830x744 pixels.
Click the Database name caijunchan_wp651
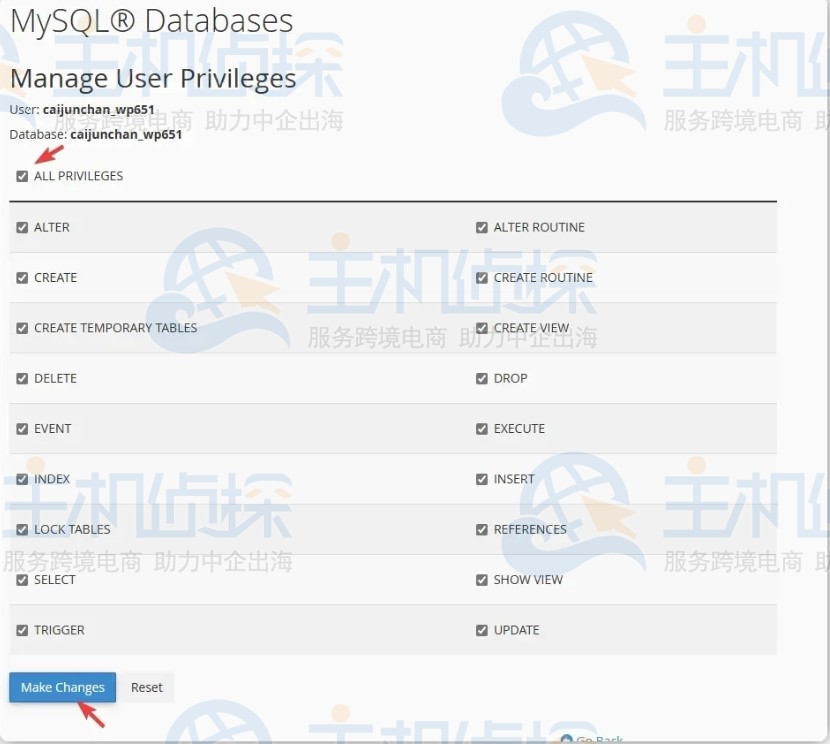(x=126, y=134)
